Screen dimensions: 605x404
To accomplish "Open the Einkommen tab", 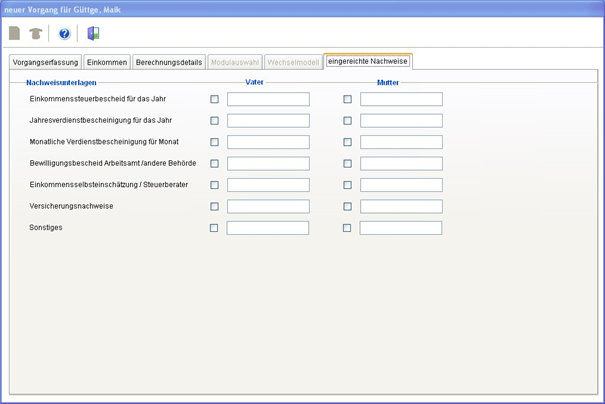I will point(107,62).
